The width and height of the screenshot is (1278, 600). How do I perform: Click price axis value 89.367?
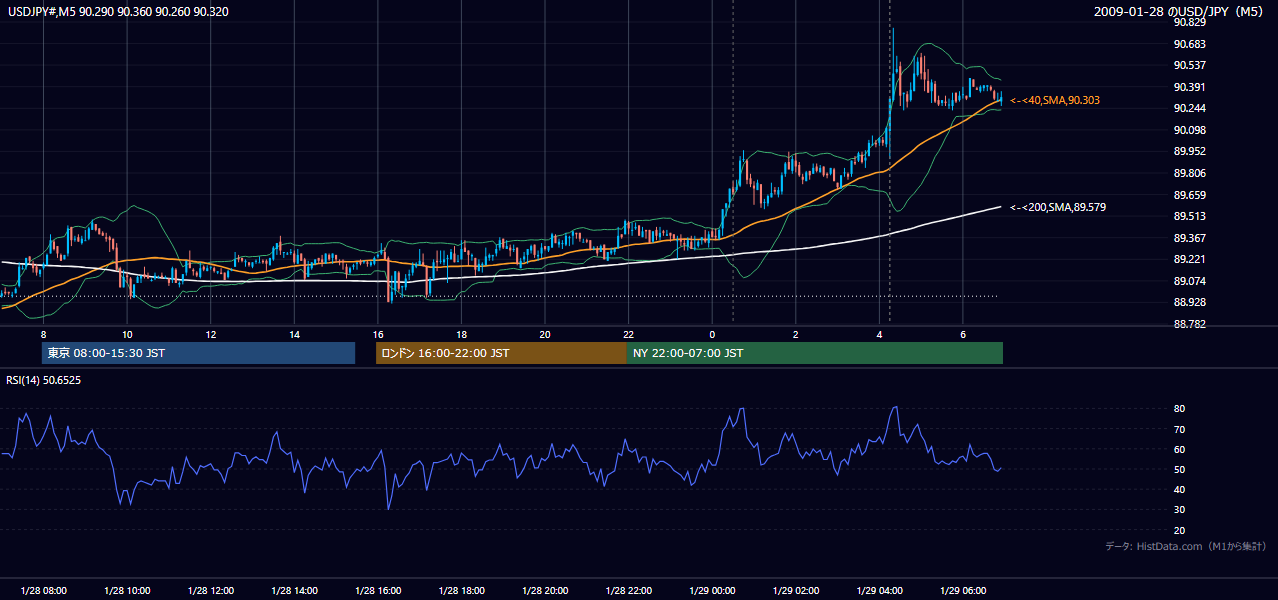tap(1190, 238)
